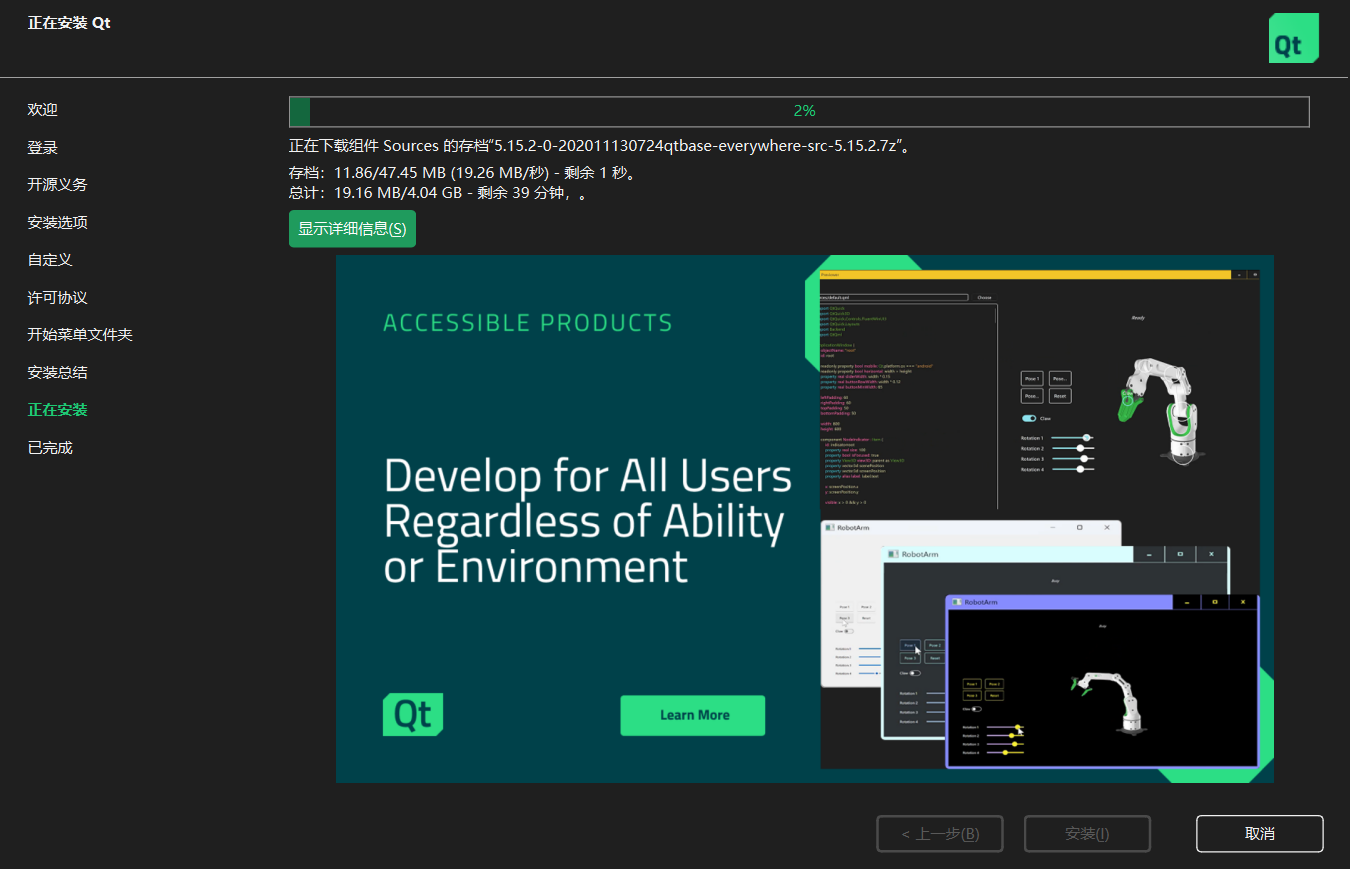This screenshot has height=869, width=1350.
Task: Select the 自定义 step in the sidebar
Action: click(x=50, y=260)
